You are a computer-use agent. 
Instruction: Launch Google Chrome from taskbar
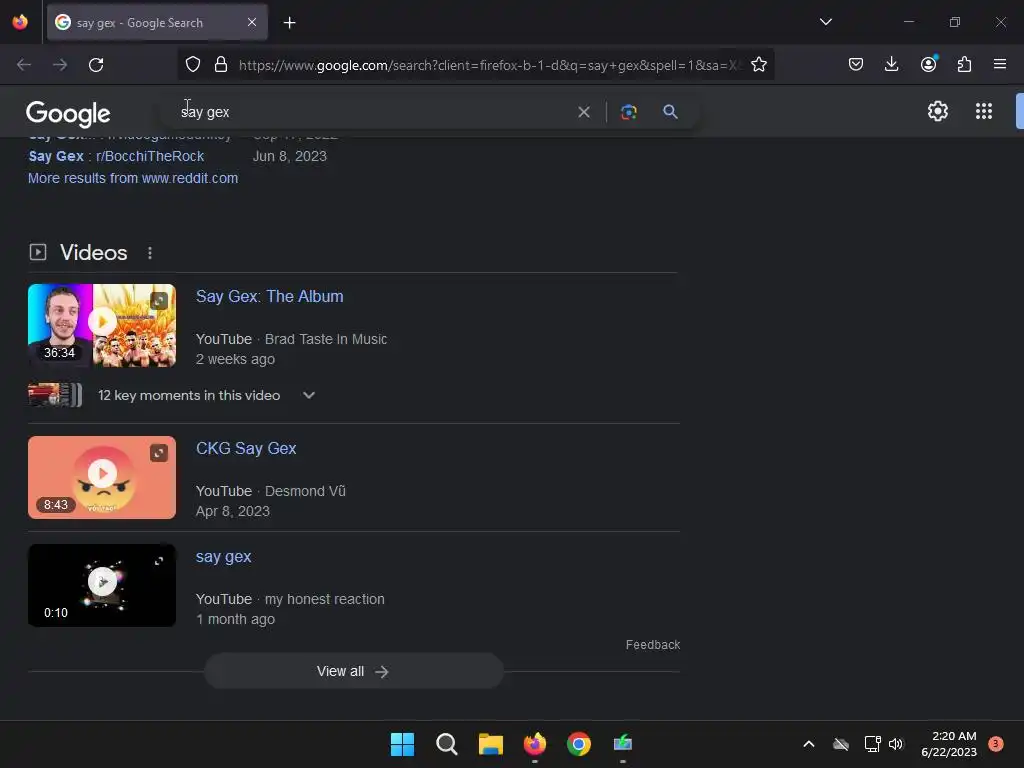coord(579,744)
